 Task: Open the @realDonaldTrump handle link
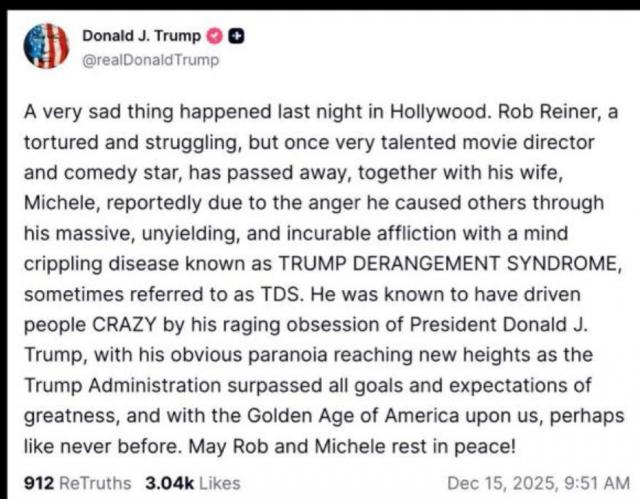coord(150,59)
